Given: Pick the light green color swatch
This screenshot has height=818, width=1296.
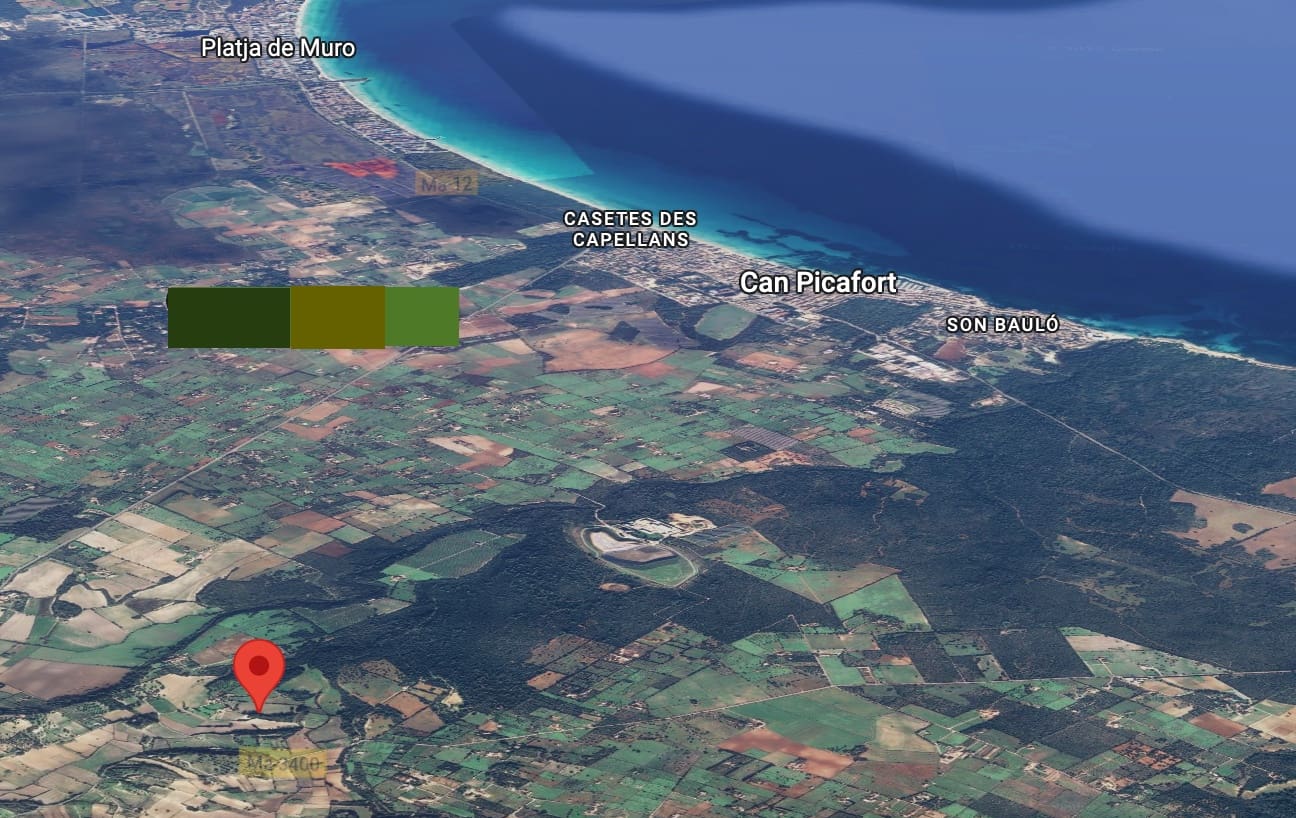Looking at the screenshot, I should click(422, 317).
